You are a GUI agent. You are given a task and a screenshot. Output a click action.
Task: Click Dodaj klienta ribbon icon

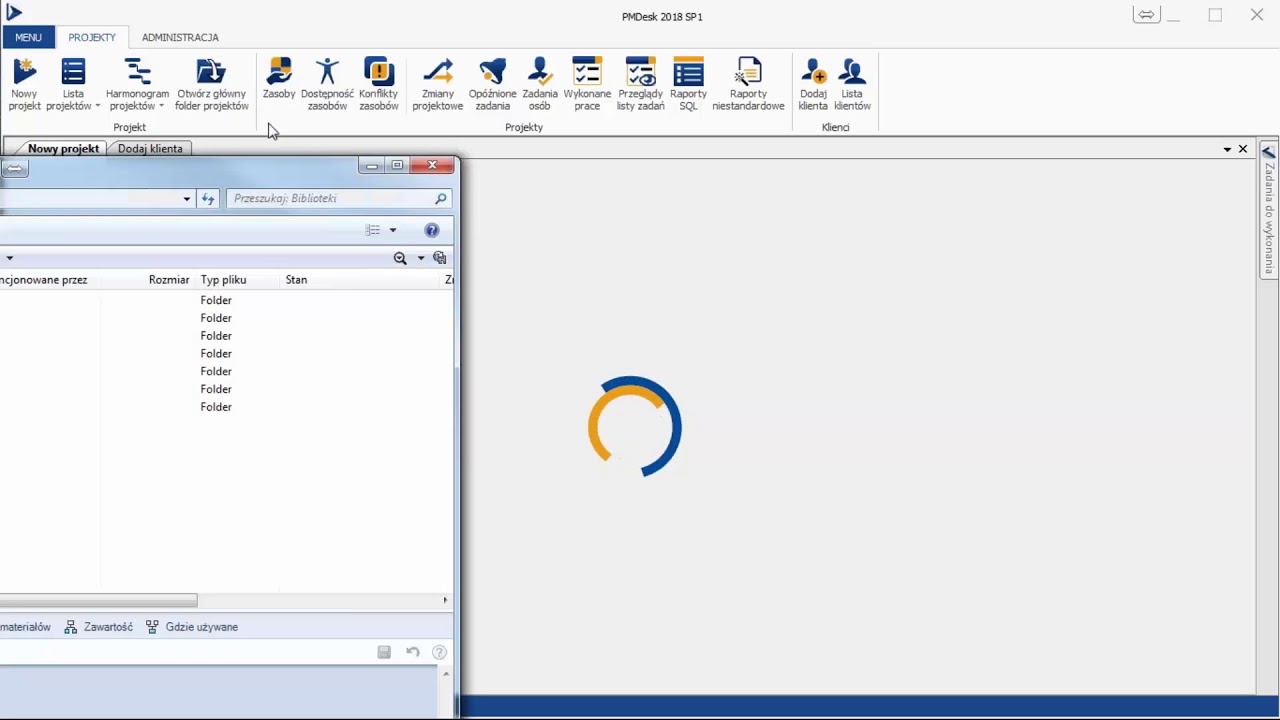(x=813, y=84)
